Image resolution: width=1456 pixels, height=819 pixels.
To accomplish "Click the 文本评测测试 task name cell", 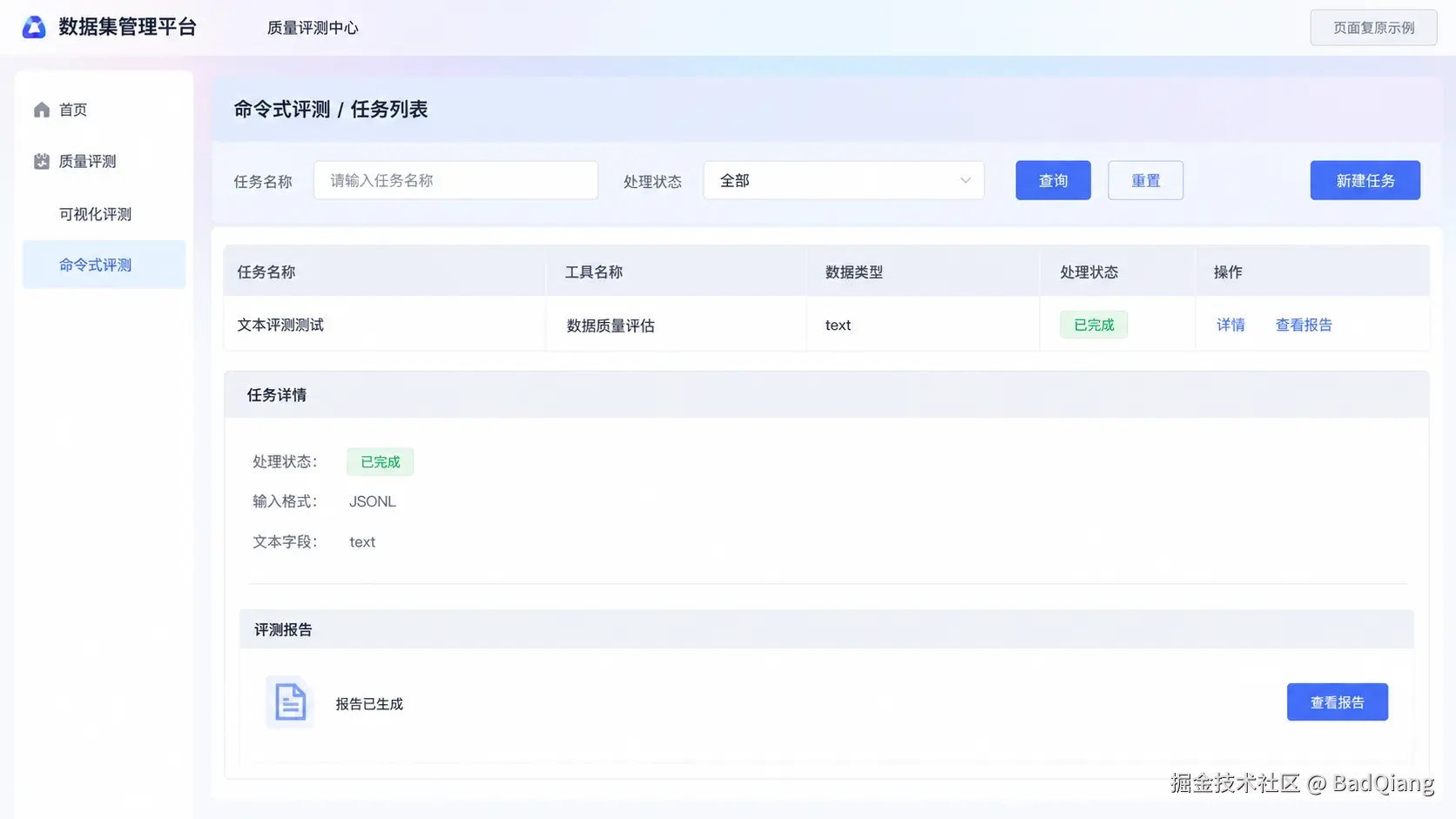I will pyautogui.click(x=384, y=325).
